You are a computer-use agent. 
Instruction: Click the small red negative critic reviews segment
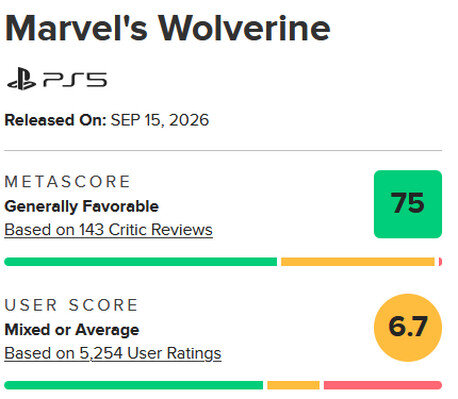[440, 262]
